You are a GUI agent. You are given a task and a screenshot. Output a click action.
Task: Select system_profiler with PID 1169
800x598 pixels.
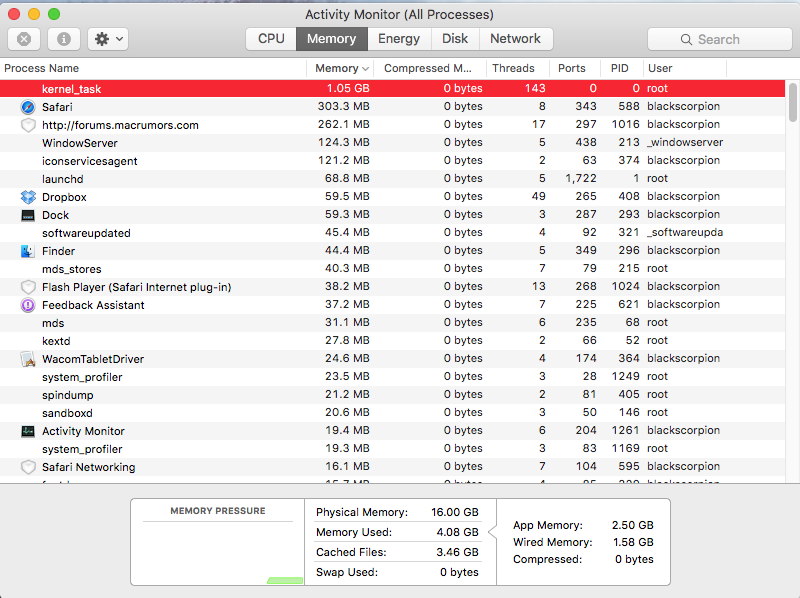tap(392, 448)
